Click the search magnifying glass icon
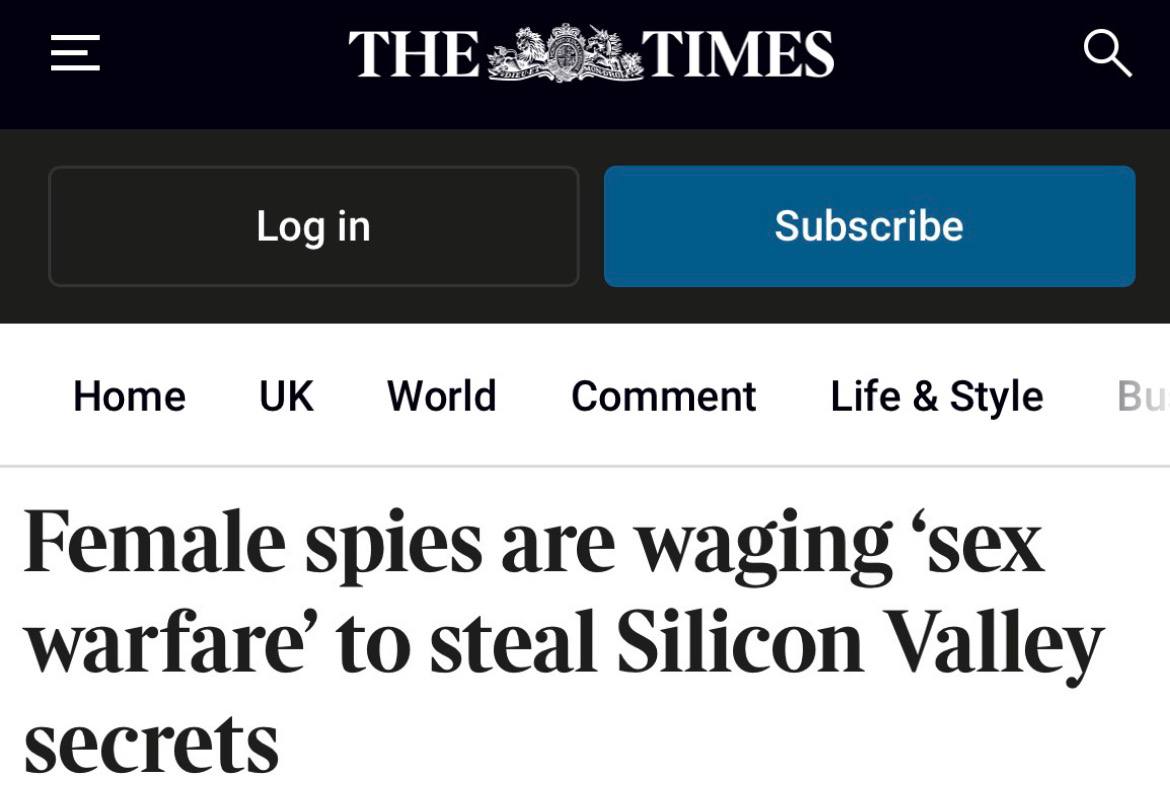The width and height of the screenshot is (1170, 791). pos(1106,53)
